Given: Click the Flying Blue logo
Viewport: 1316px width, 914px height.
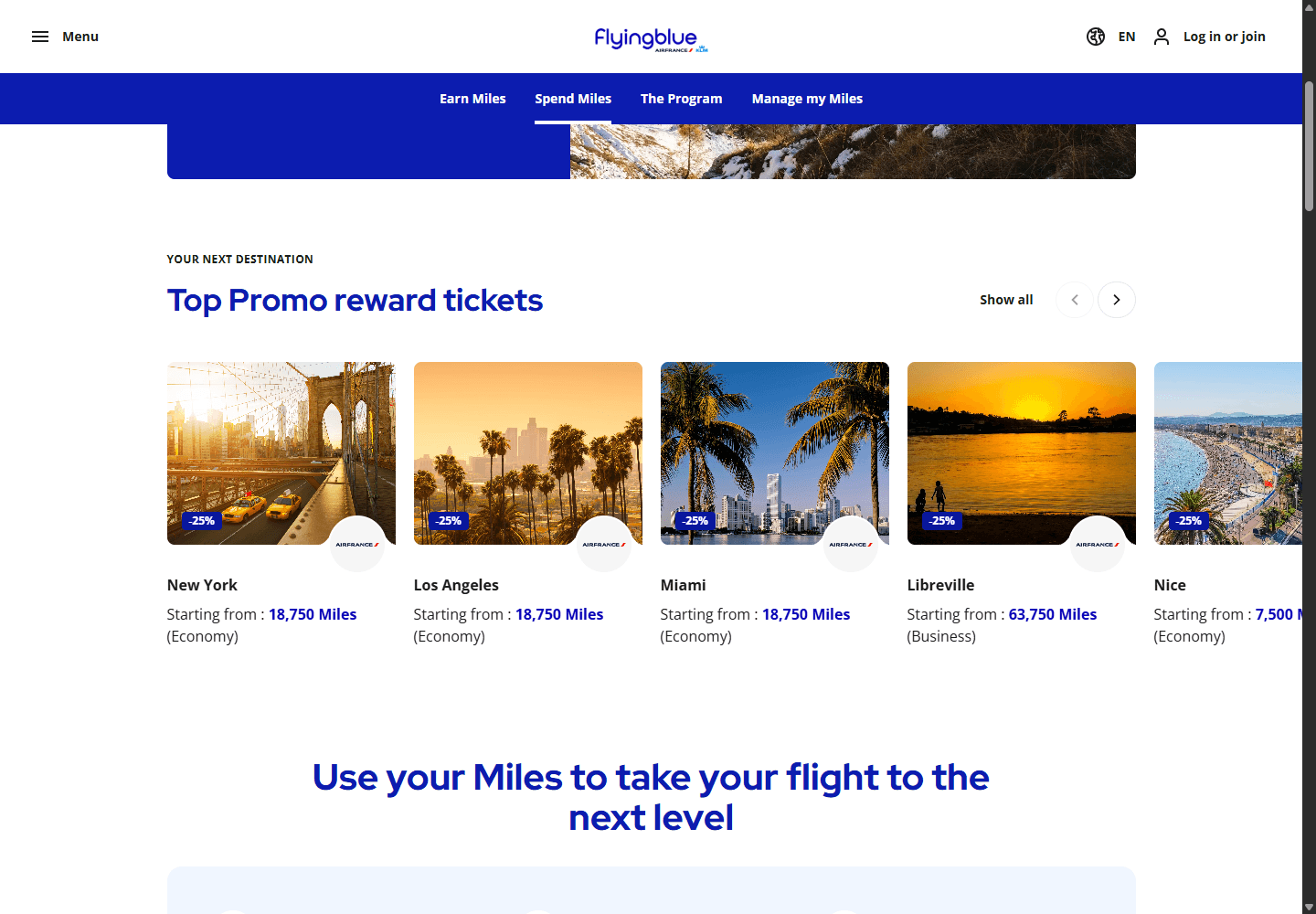Looking at the screenshot, I should pos(650,38).
